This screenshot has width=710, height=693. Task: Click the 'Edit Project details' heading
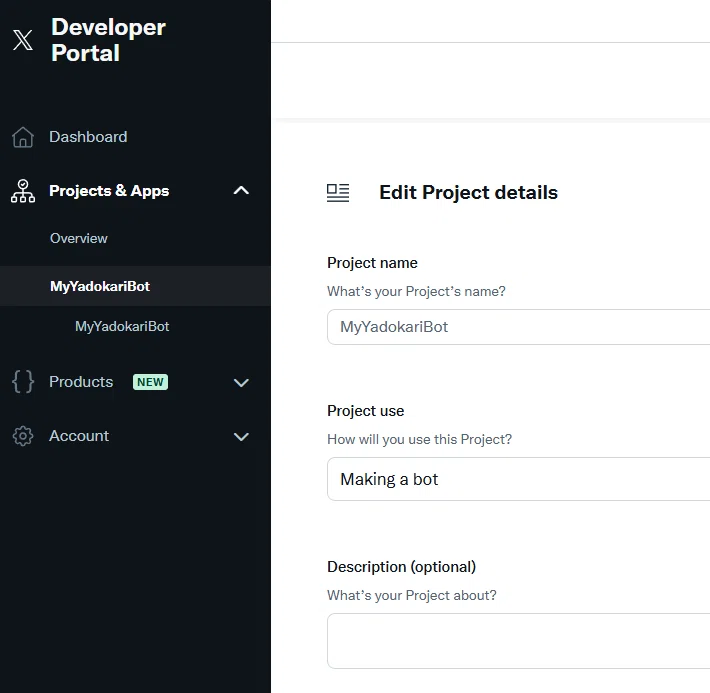[x=468, y=192]
